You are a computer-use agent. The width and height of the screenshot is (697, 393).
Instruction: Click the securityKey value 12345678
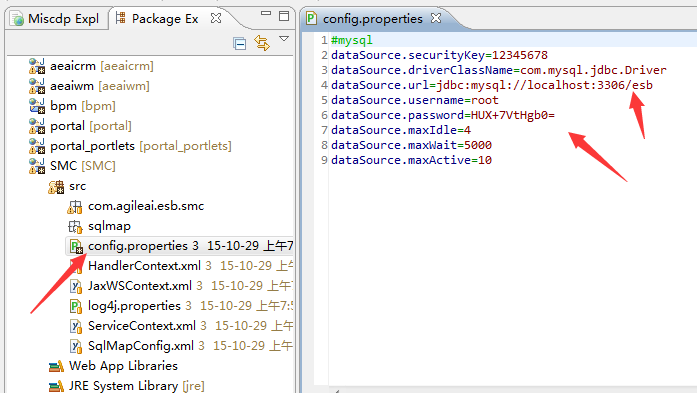coord(520,55)
